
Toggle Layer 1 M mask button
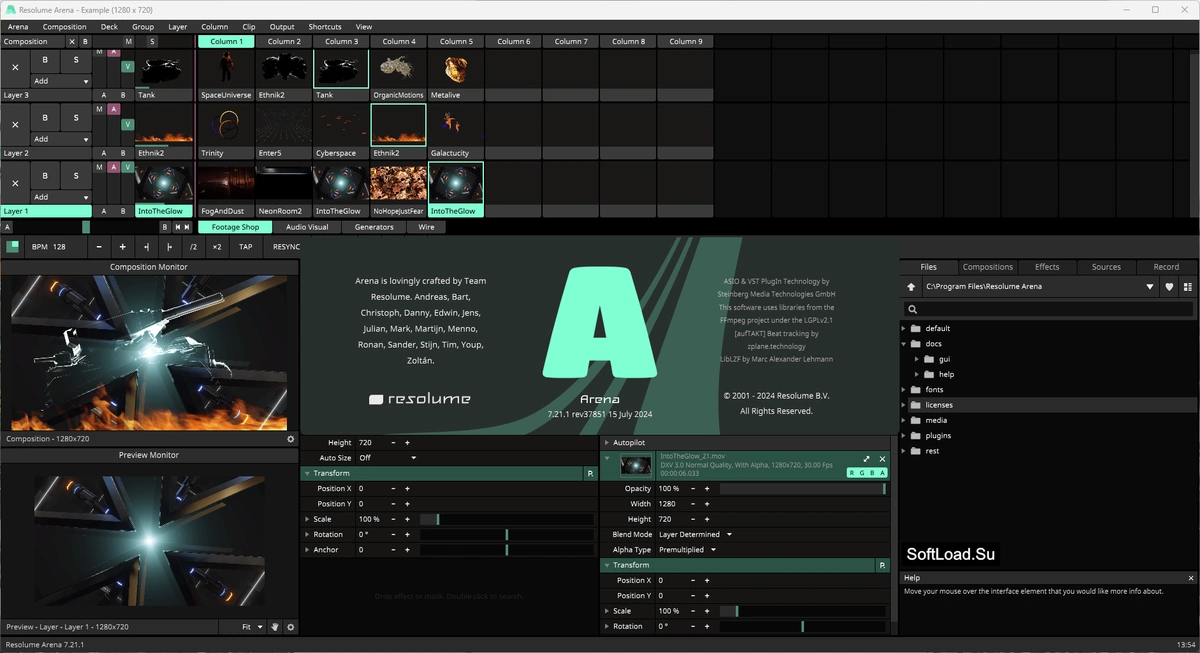point(101,167)
